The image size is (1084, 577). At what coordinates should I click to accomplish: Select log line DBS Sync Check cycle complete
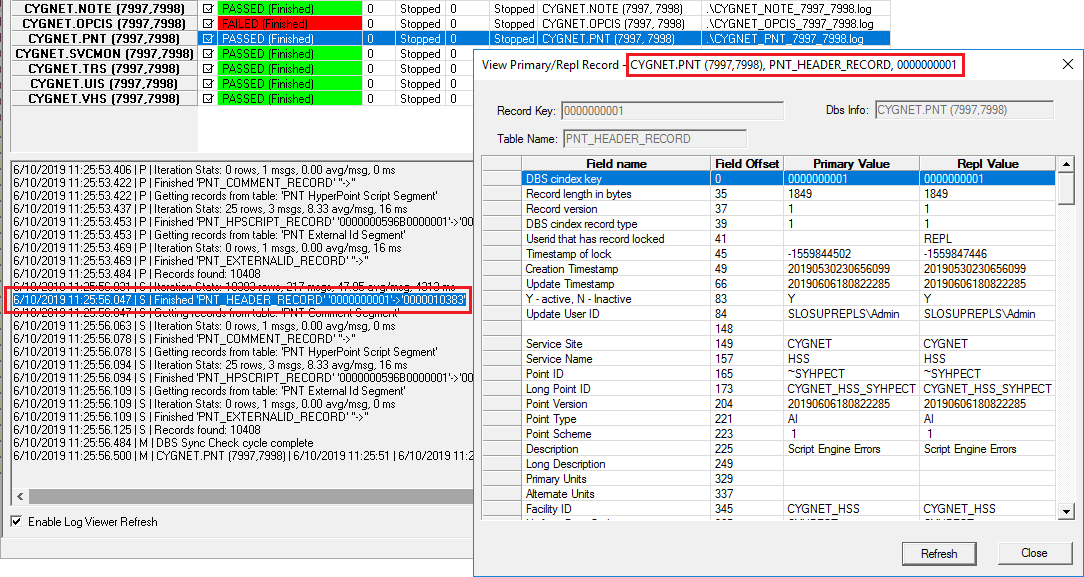tap(163, 443)
